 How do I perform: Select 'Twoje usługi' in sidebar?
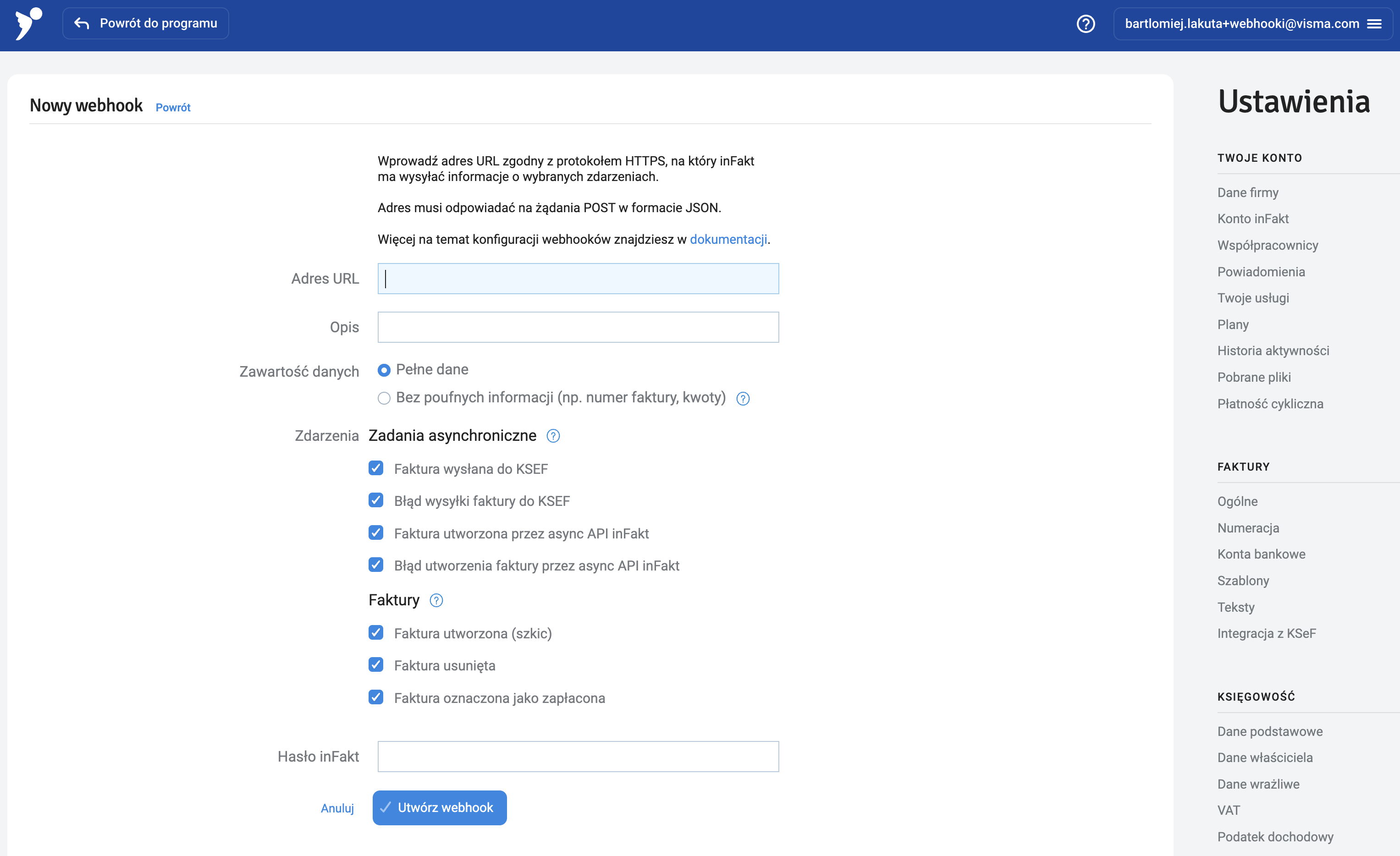[x=1253, y=298]
